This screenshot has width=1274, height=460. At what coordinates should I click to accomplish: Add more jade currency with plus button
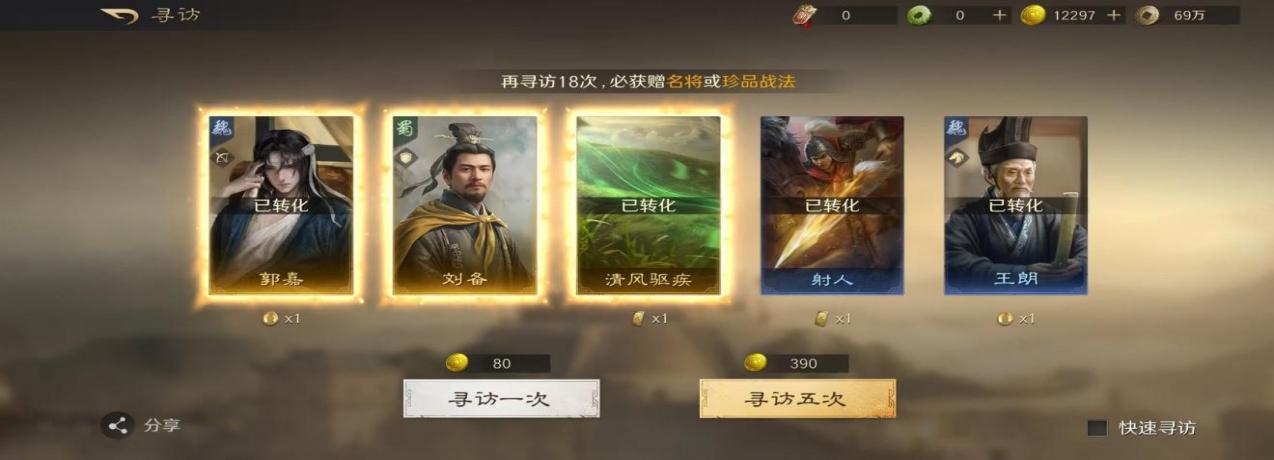[x=1000, y=15]
